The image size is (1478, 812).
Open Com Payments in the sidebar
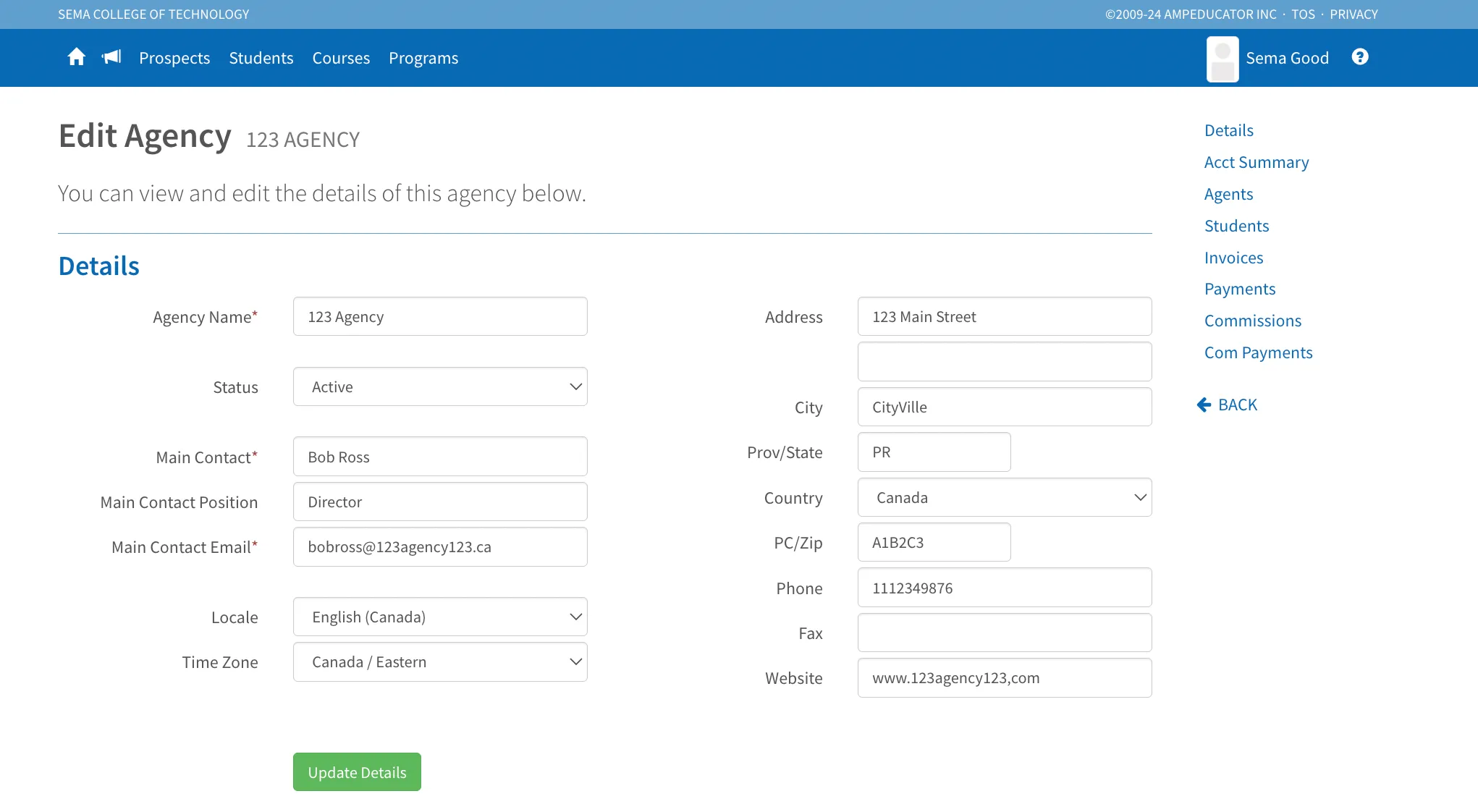1258,352
